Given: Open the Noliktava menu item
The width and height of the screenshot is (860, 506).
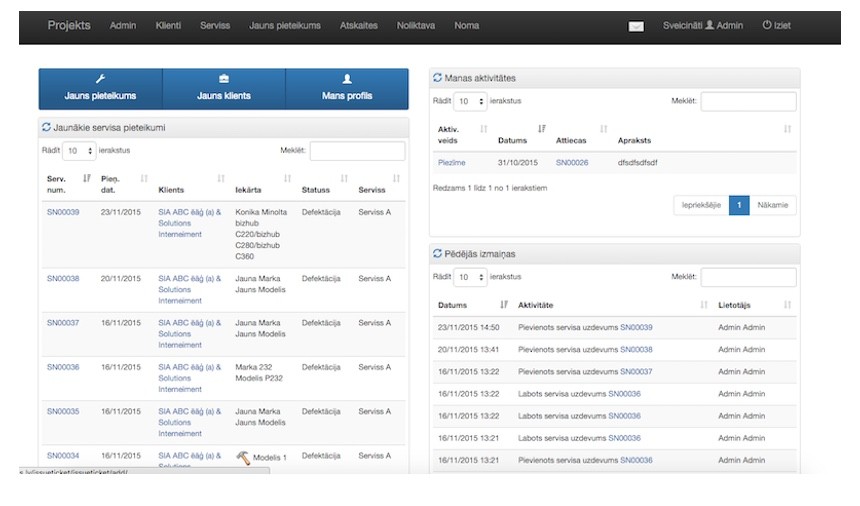Looking at the screenshot, I should [416, 25].
